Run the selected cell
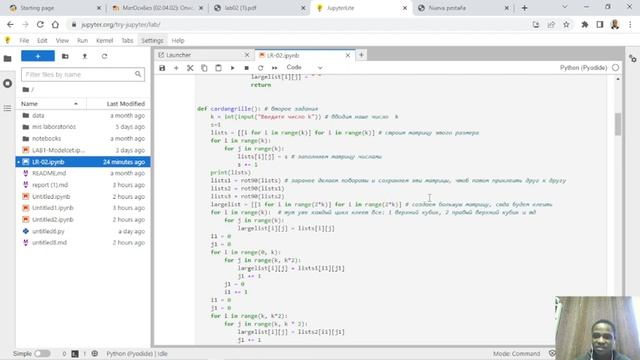Image resolution: width=640 pixels, height=360 pixels. [232, 68]
